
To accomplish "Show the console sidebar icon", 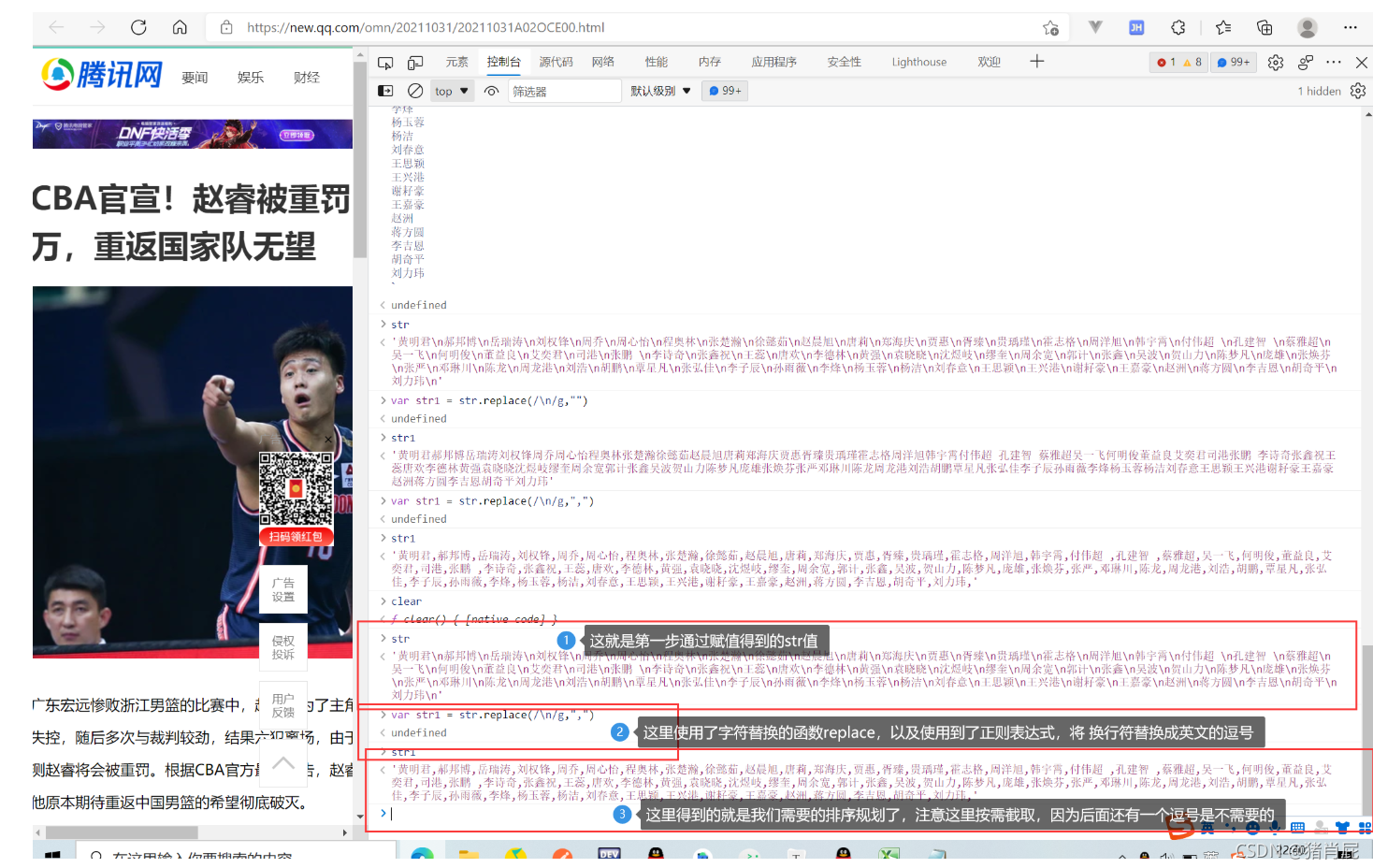I will [385, 91].
